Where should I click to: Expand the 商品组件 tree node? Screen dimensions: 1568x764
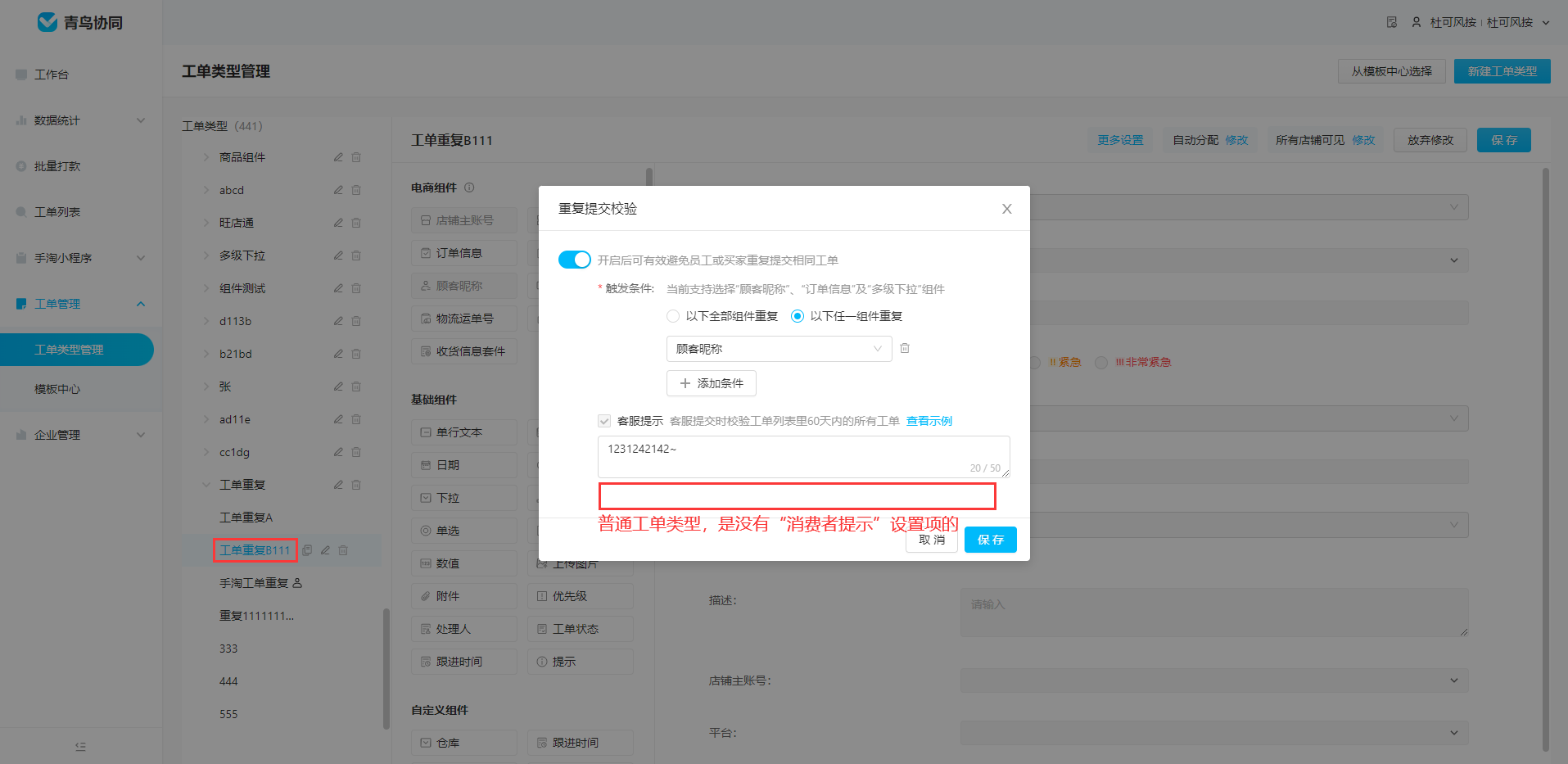(x=206, y=157)
